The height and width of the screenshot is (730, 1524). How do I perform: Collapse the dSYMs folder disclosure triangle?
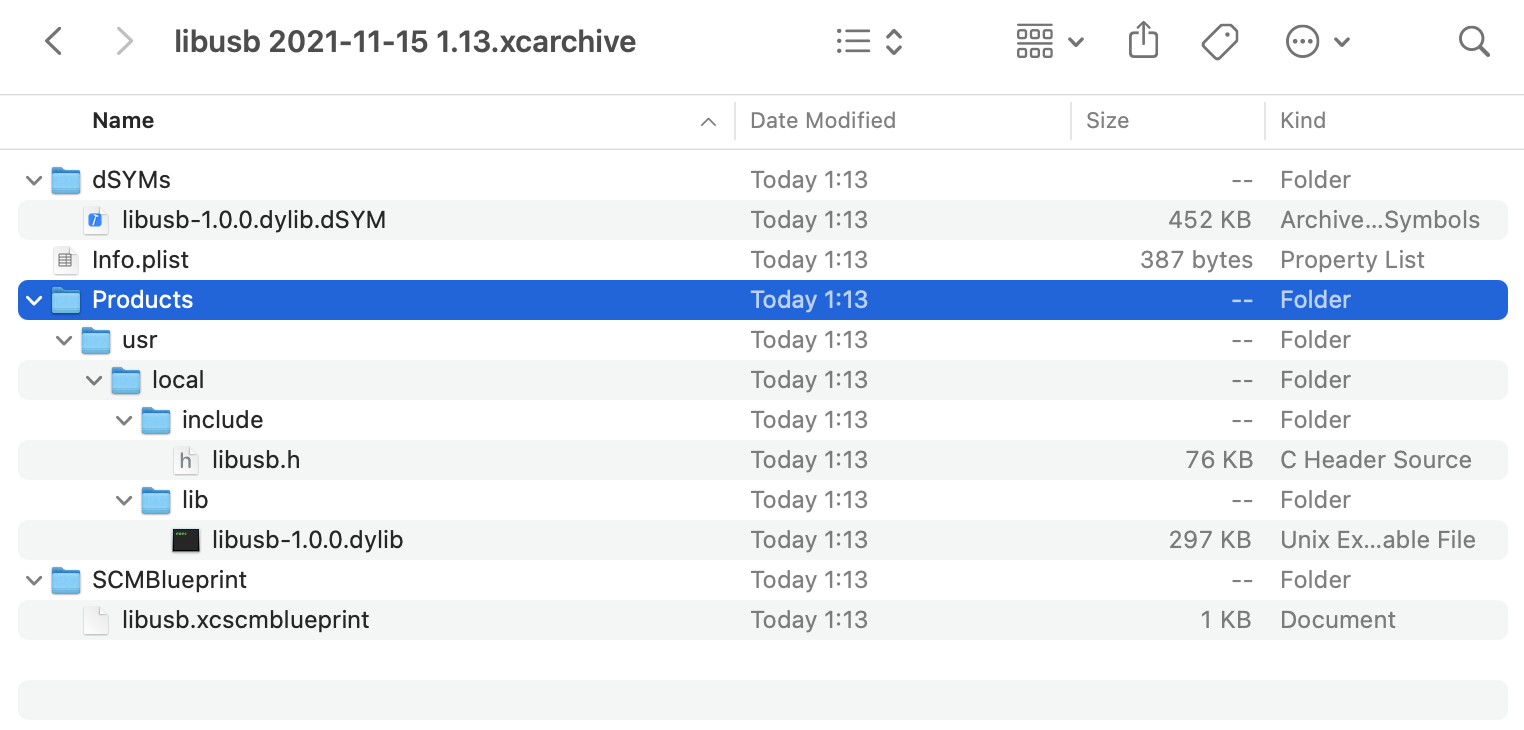pos(34,180)
